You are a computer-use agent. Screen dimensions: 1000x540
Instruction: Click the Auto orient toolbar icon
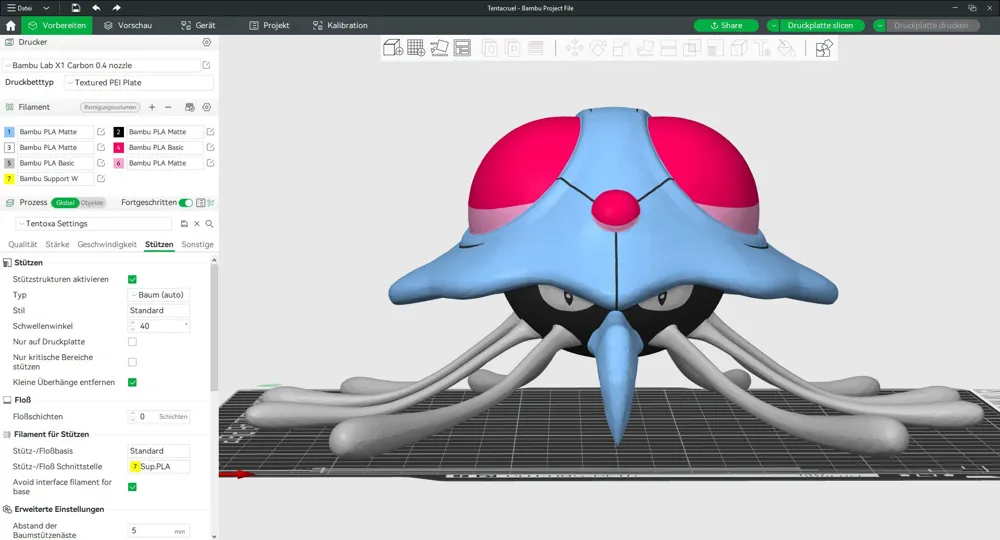pyautogui.click(x=439, y=48)
